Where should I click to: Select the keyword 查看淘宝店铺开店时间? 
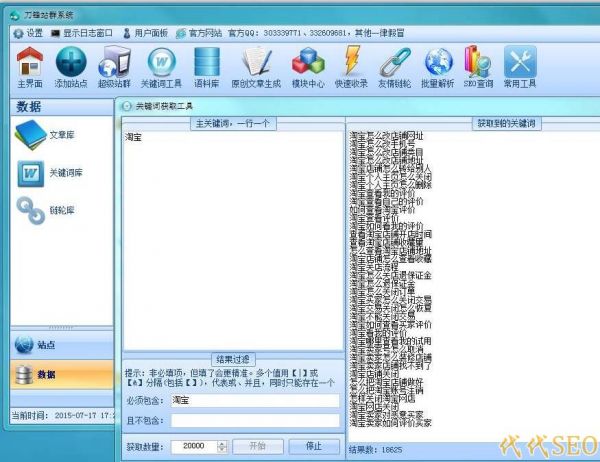[x=391, y=234]
